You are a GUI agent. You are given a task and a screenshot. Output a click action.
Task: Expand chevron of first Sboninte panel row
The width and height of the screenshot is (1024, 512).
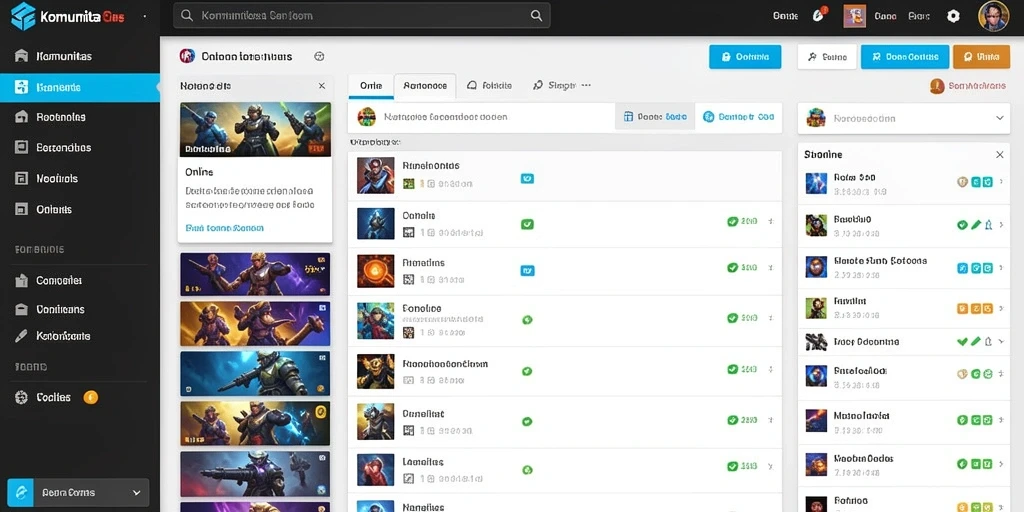click(1001, 182)
